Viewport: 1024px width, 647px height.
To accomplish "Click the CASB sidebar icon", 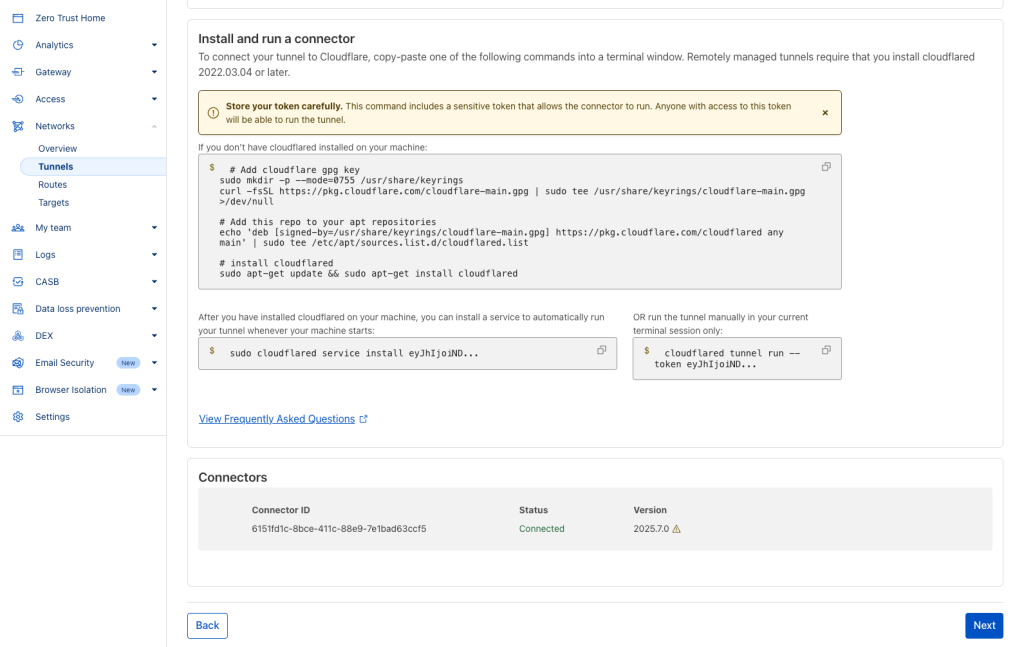I will tap(18, 281).
